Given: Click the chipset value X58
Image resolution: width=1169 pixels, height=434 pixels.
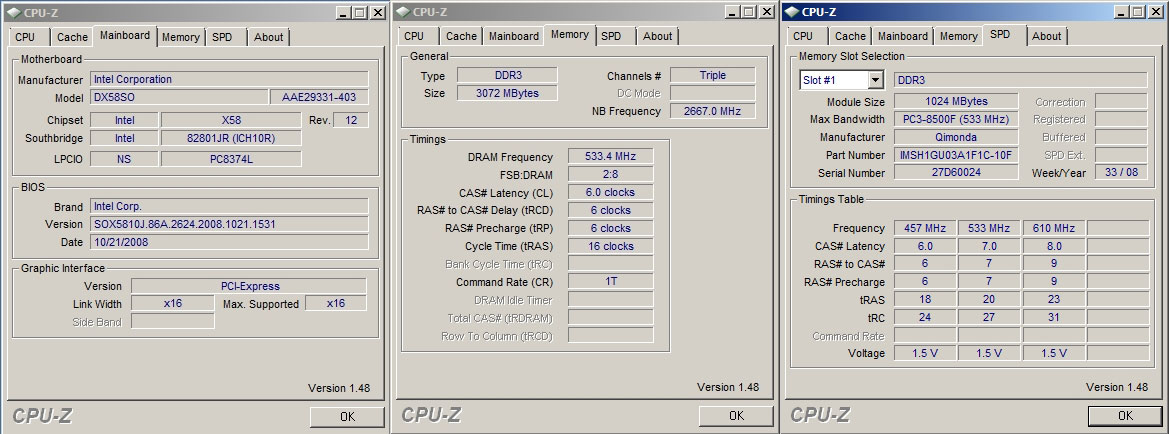Looking at the screenshot, I should [231, 120].
